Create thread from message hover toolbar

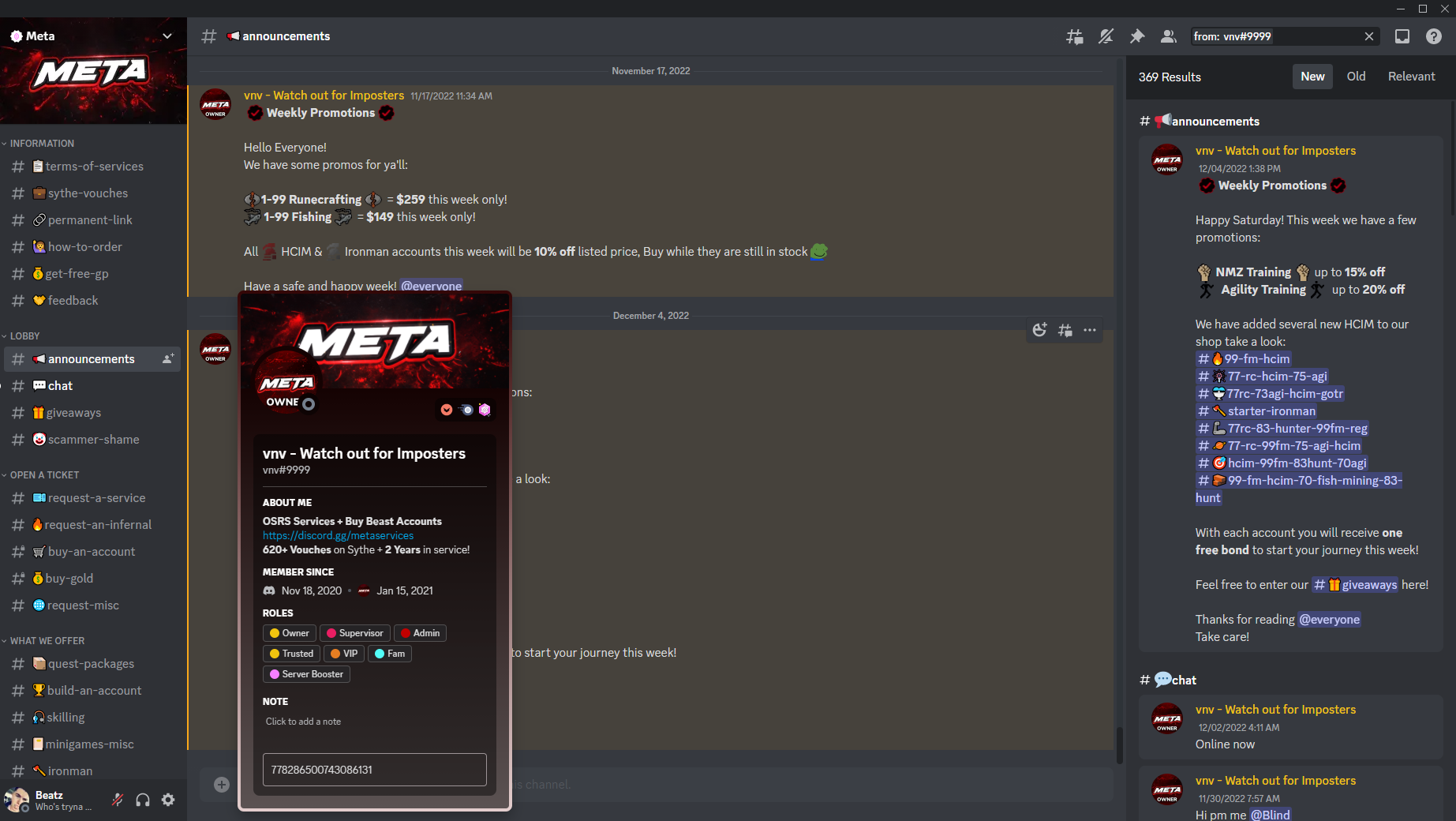(1065, 330)
